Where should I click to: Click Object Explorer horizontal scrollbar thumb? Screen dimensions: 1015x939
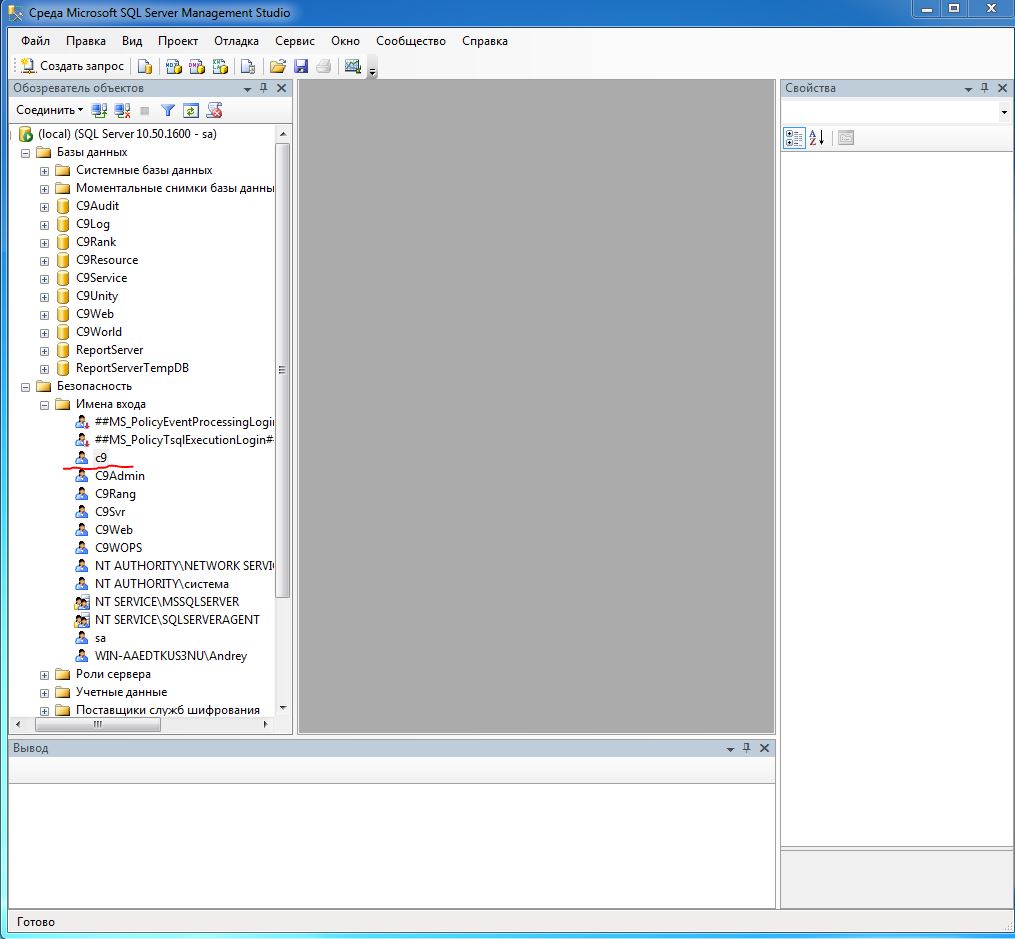click(x=97, y=725)
